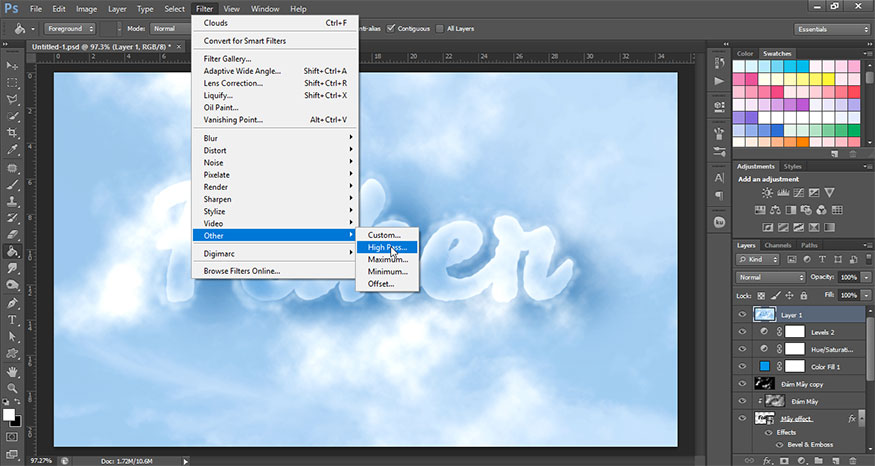Hide the Bevel & Emboss effect
The width and height of the screenshot is (875, 466).
(x=780, y=445)
